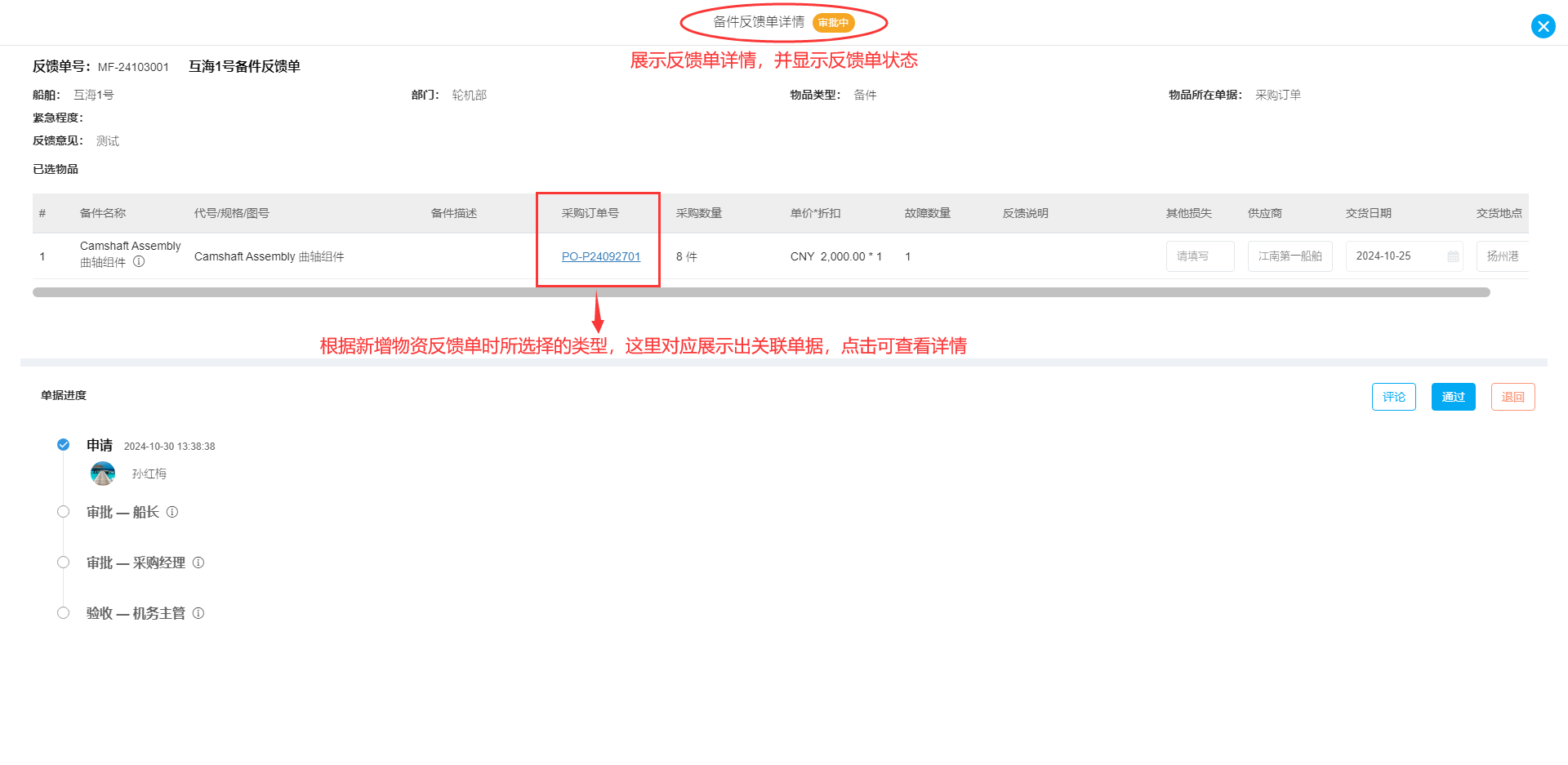This screenshot has height=765, width=1568.
Task: Click the supplier field 江南第一船舶
Action: coord(1290,256)
